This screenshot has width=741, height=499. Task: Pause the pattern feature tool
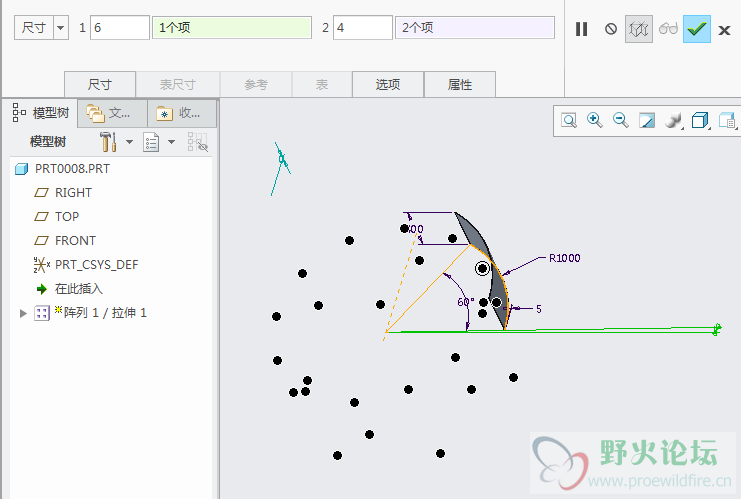click(581, 29)
